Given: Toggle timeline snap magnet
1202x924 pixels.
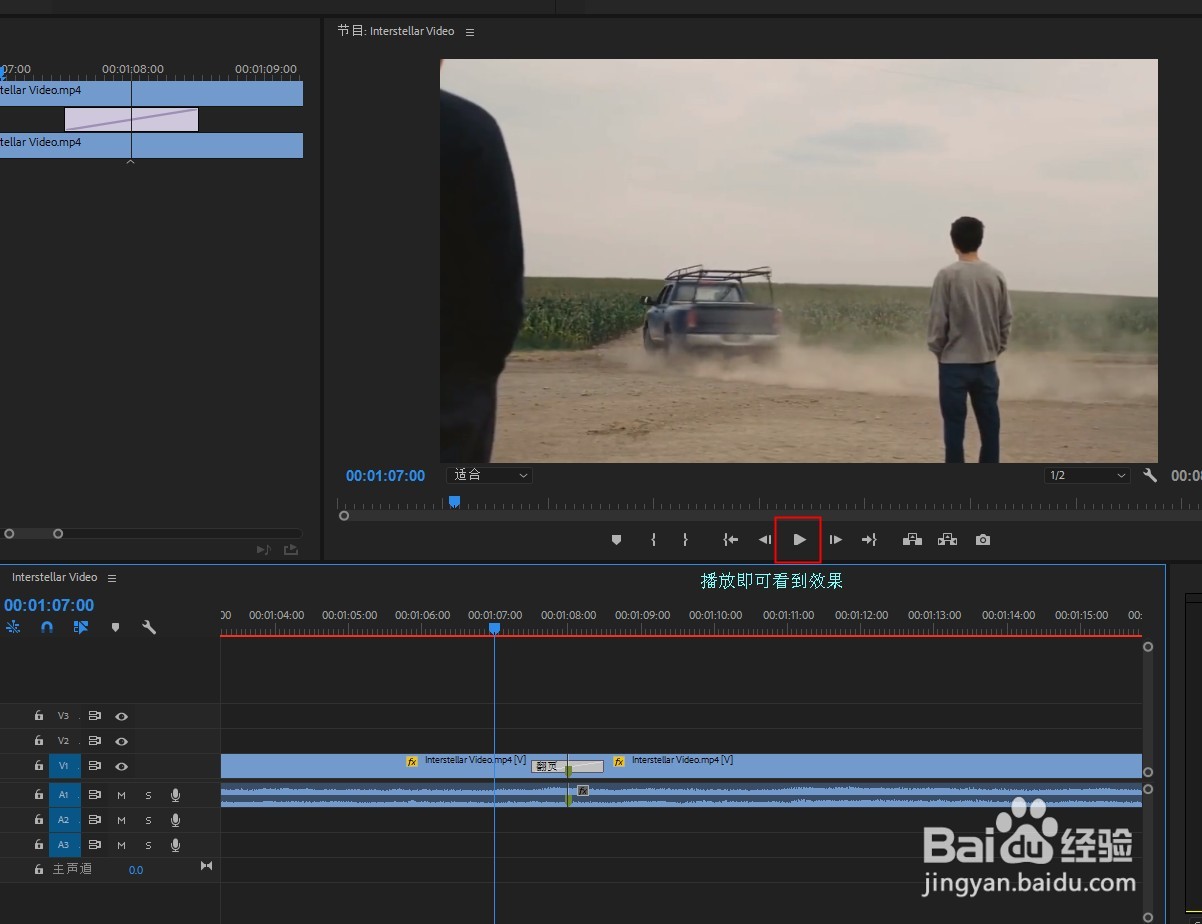Looking at the screenshot, I should tap(47, 627).
